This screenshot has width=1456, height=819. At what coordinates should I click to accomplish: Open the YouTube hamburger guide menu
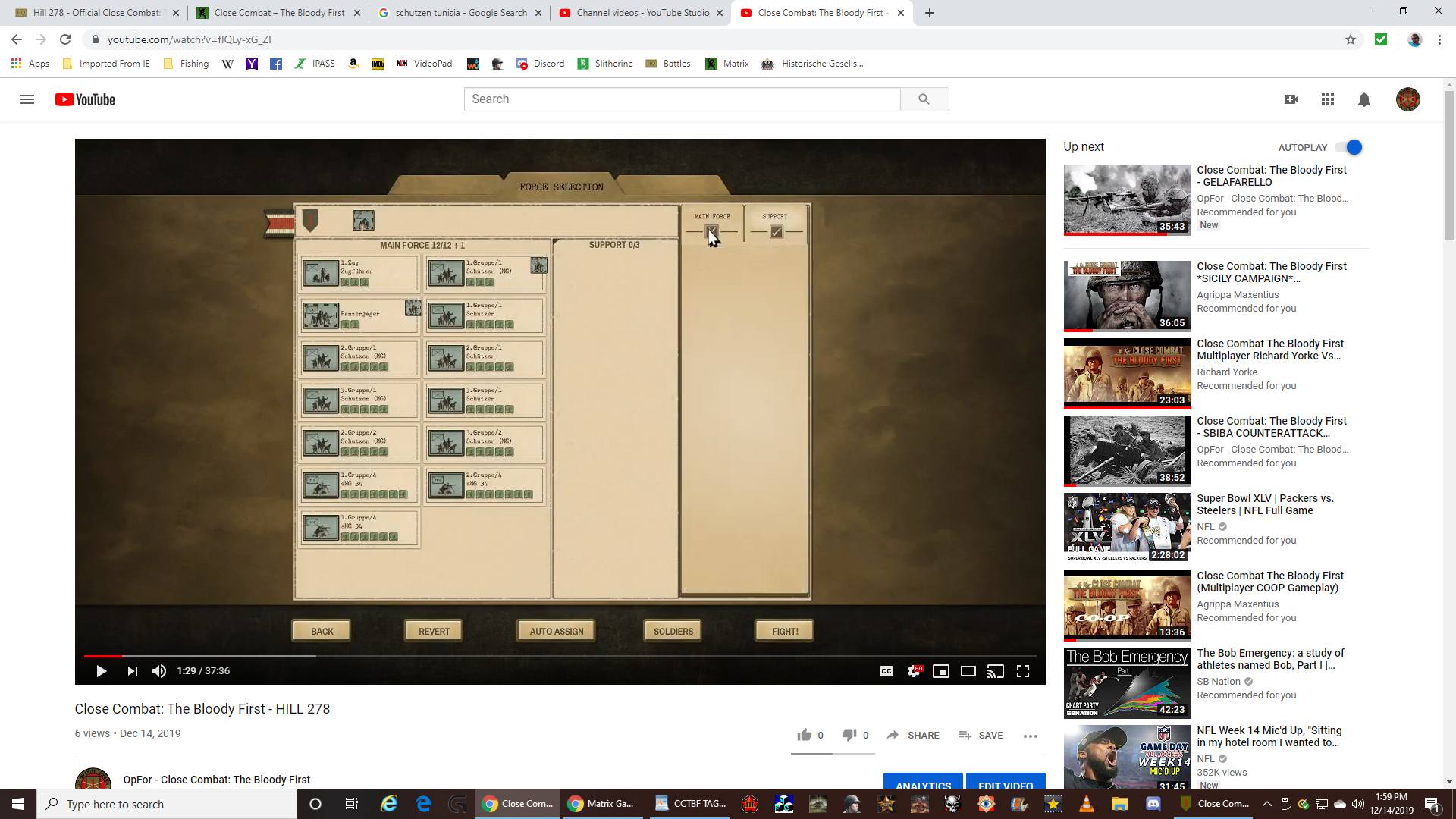click(x=27, y=99)
